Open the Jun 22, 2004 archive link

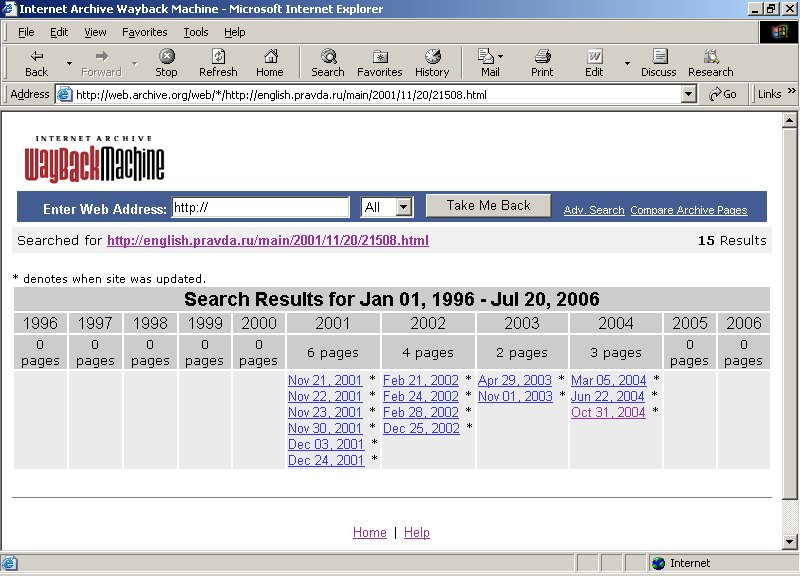coord(608,396)
